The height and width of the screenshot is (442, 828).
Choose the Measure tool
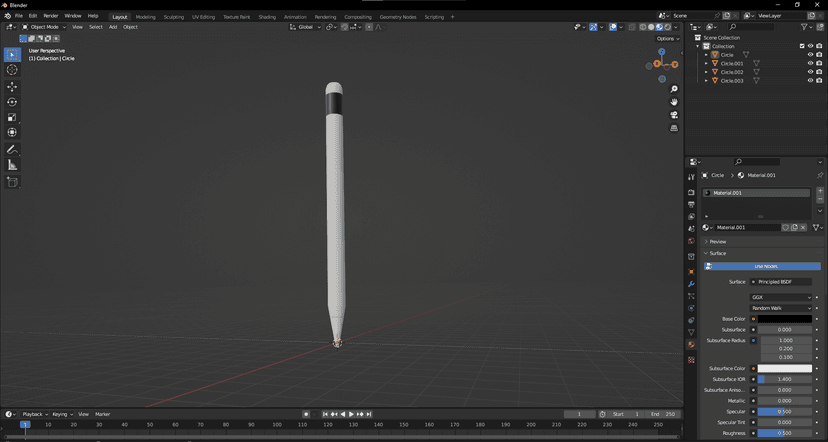coord(12,165)
